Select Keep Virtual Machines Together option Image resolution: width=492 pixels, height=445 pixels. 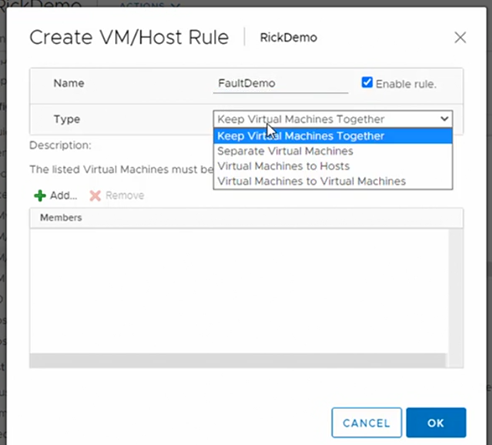[x=333, y=136]
